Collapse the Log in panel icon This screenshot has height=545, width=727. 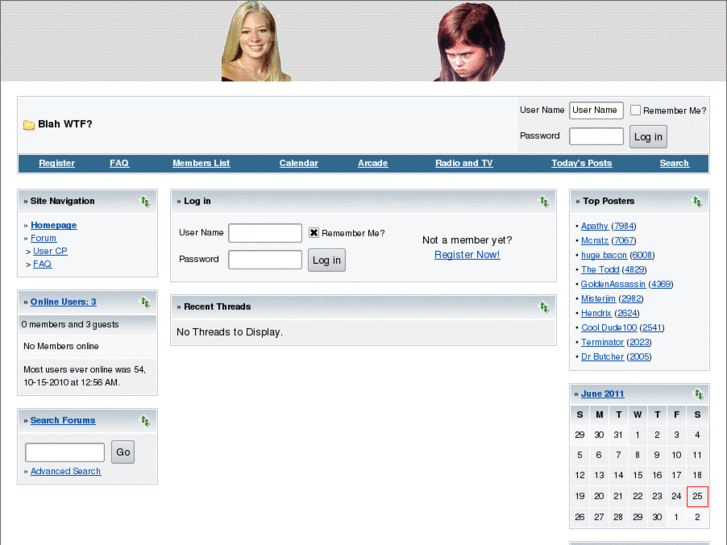pyautogui.click(x=544, y=201)
